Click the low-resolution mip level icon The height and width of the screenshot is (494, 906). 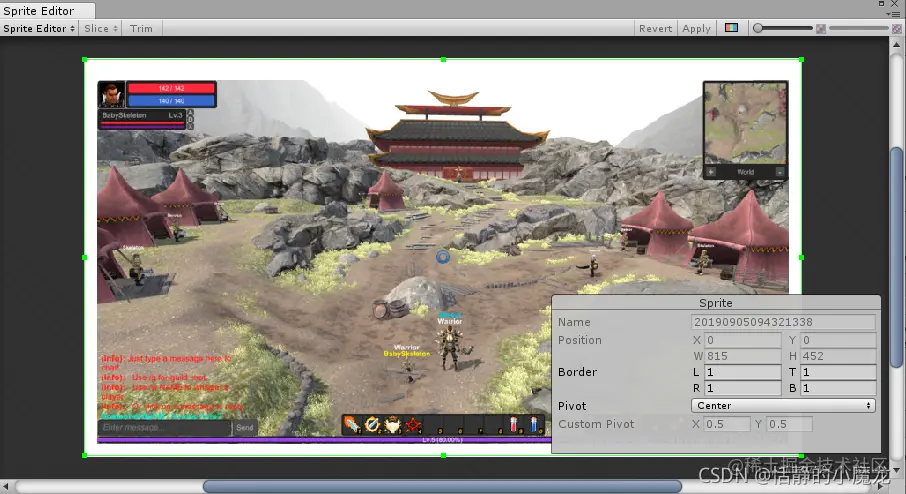[x=820, y=28]
